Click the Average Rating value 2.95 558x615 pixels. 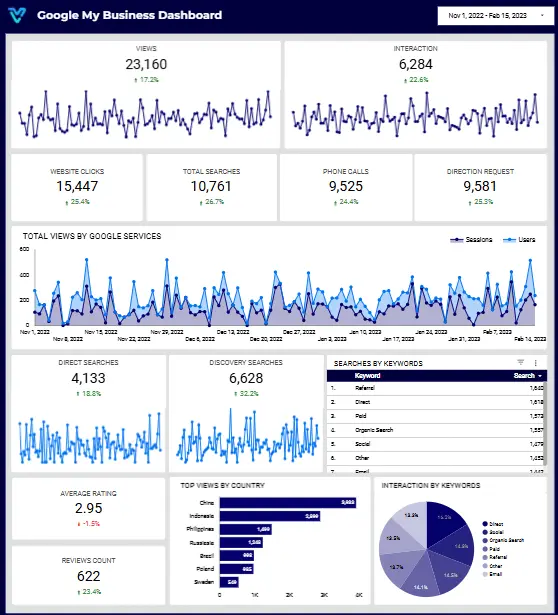(x=88, y=508)
